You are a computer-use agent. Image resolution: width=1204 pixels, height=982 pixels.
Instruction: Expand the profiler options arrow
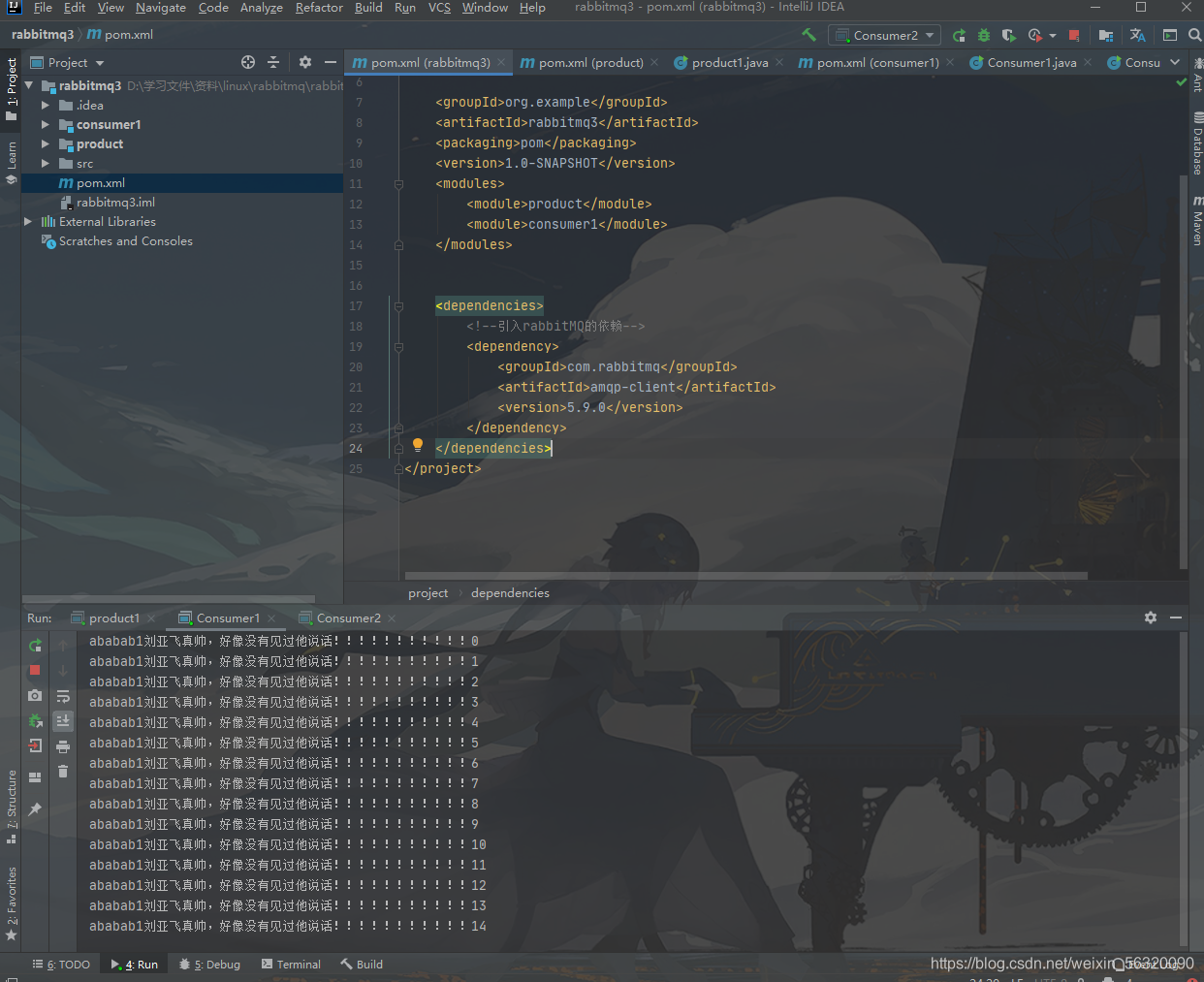(x=1053, y=36)
